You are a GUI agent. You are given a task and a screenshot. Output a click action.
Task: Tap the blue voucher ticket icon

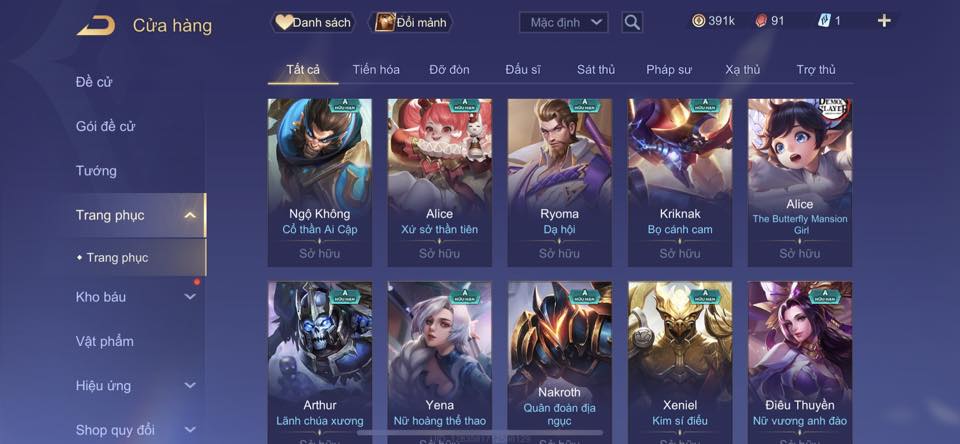824,21
